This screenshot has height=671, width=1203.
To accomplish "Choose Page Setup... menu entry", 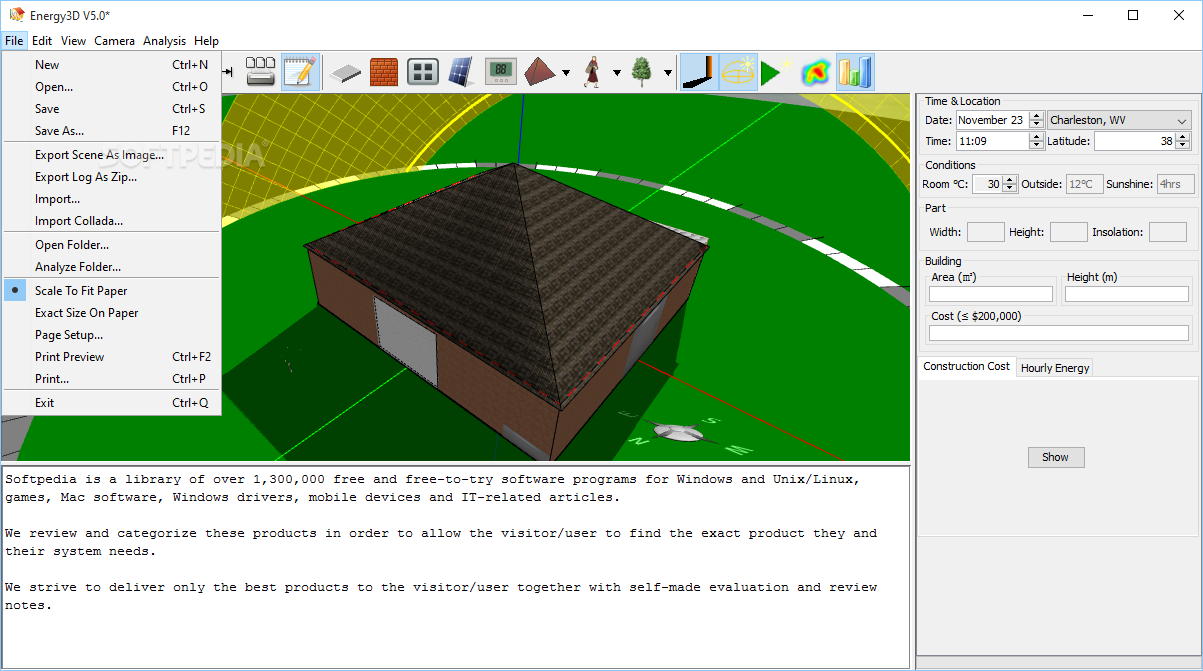I will (x=111, y=335).
